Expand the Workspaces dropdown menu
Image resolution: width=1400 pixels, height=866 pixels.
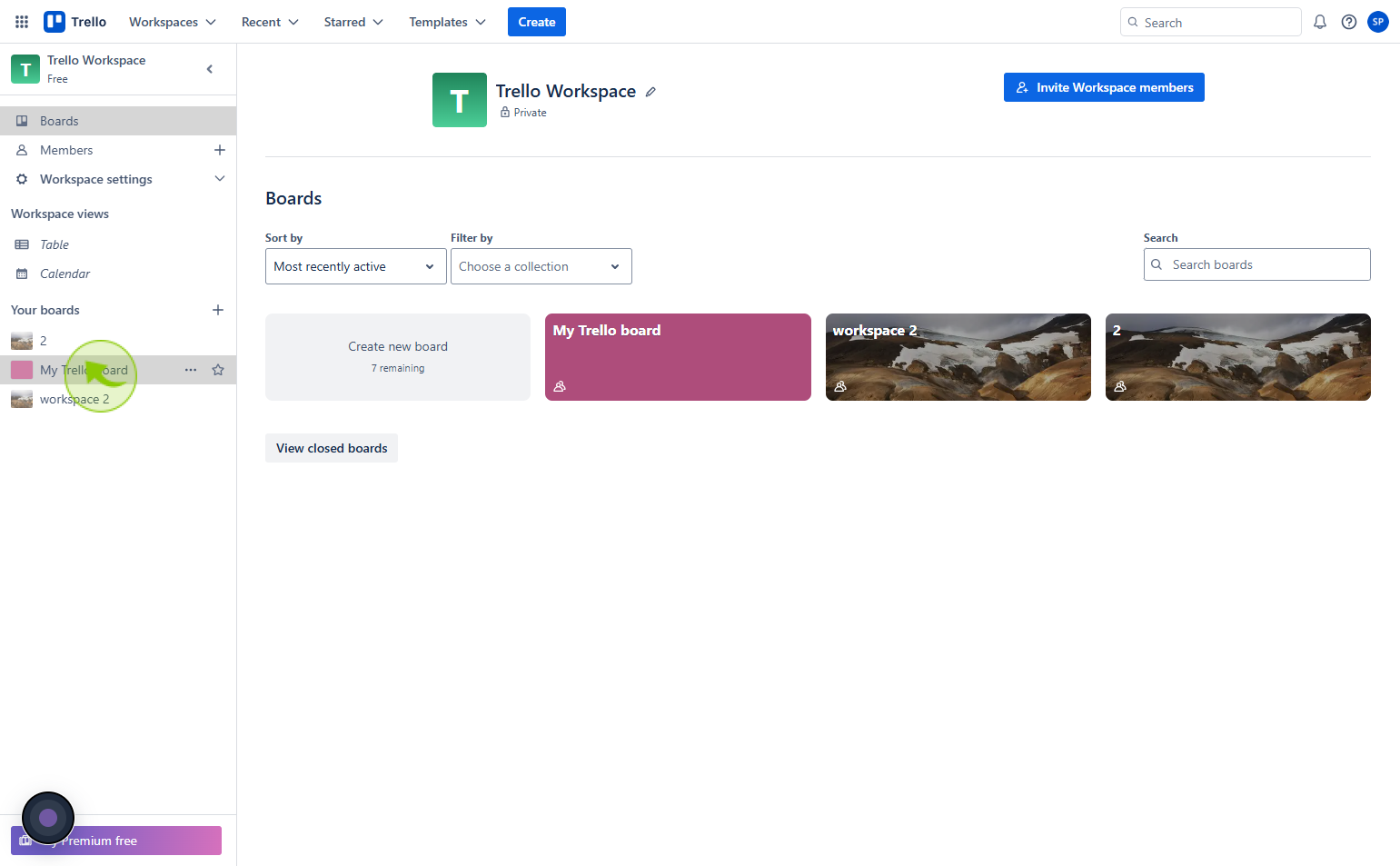173,22
